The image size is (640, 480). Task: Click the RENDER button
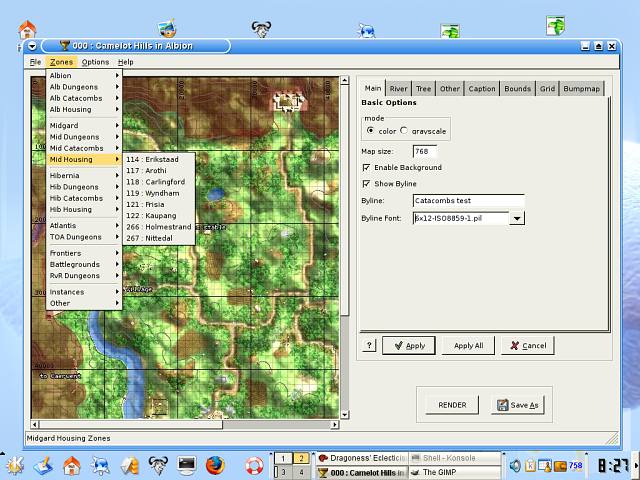point(452,405)
